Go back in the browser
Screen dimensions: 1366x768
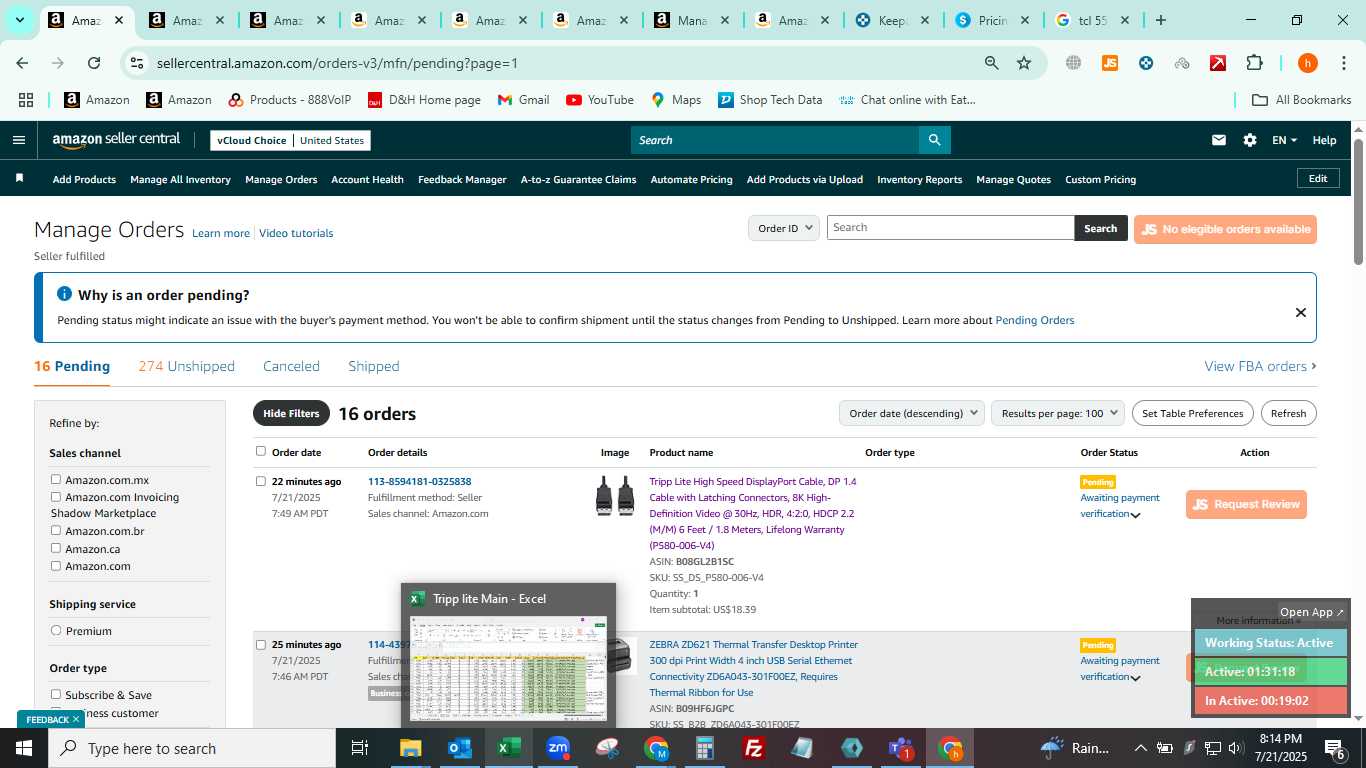click(22, 63)
